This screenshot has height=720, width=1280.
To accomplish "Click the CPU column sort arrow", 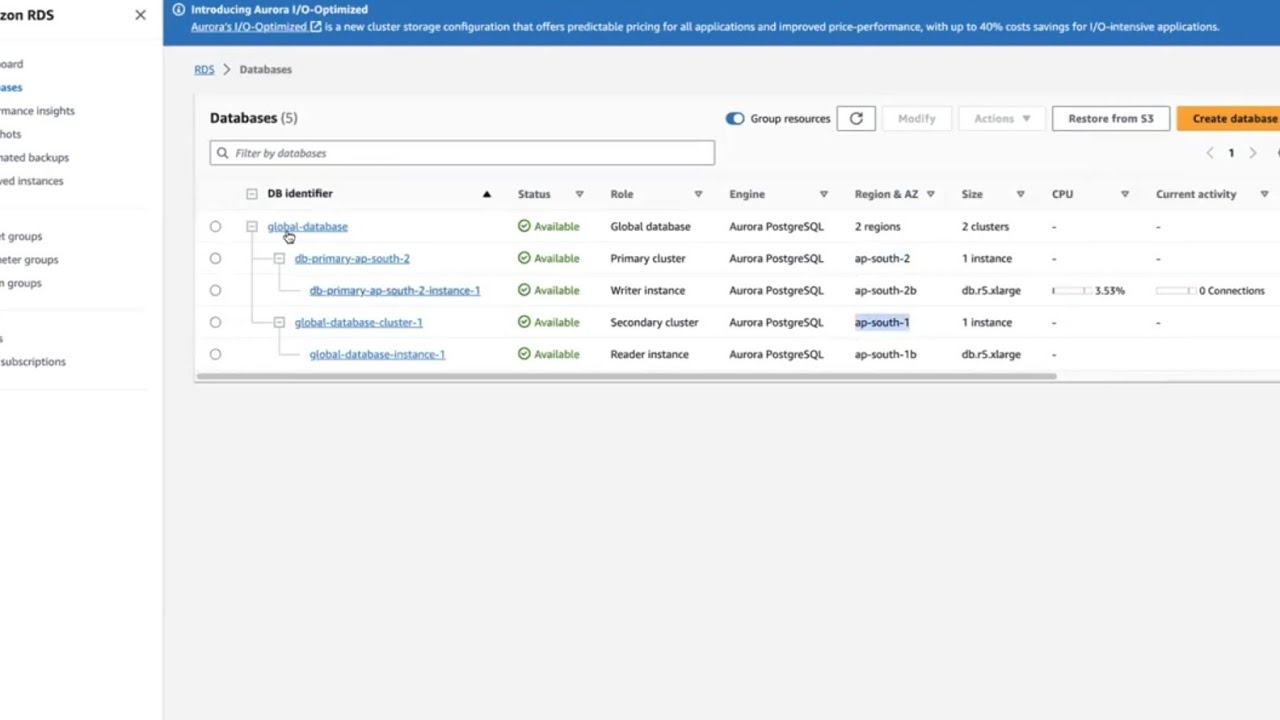I will tap(1125, 194).
